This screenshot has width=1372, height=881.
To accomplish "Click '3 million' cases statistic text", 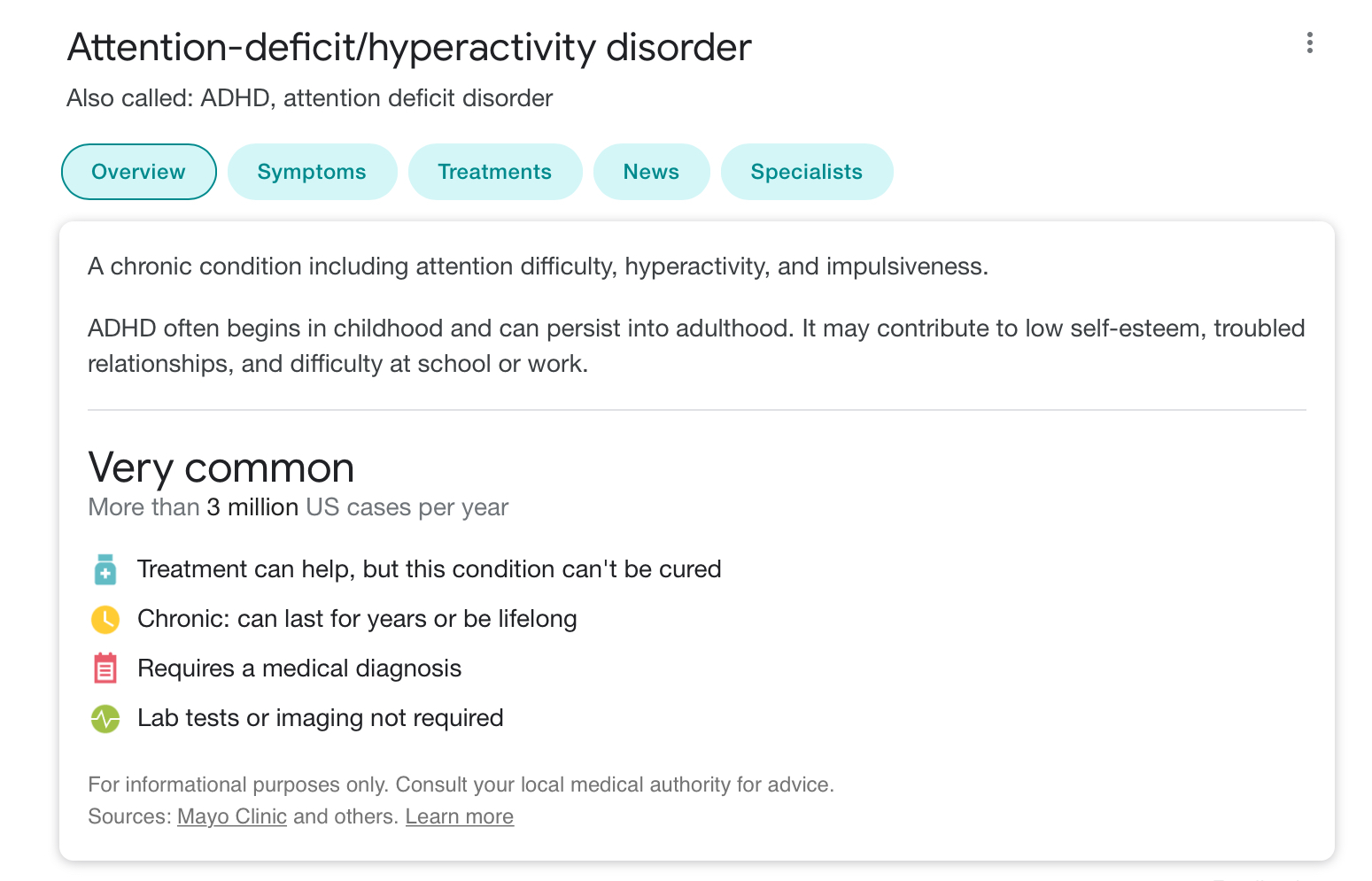I will coord(252,507).
